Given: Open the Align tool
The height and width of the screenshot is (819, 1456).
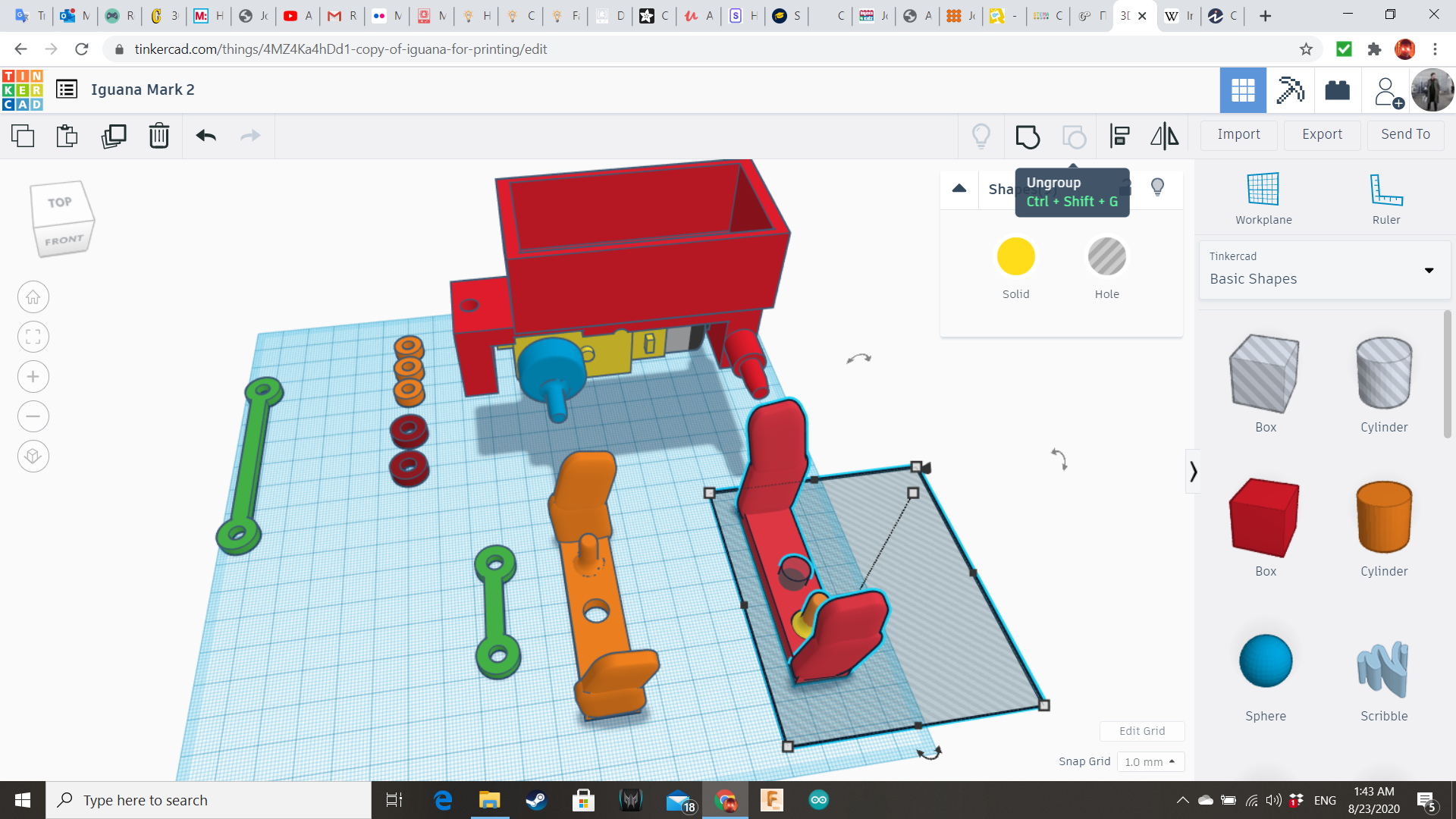Looking at the screenshot, I should click(x=1119, y=136).
